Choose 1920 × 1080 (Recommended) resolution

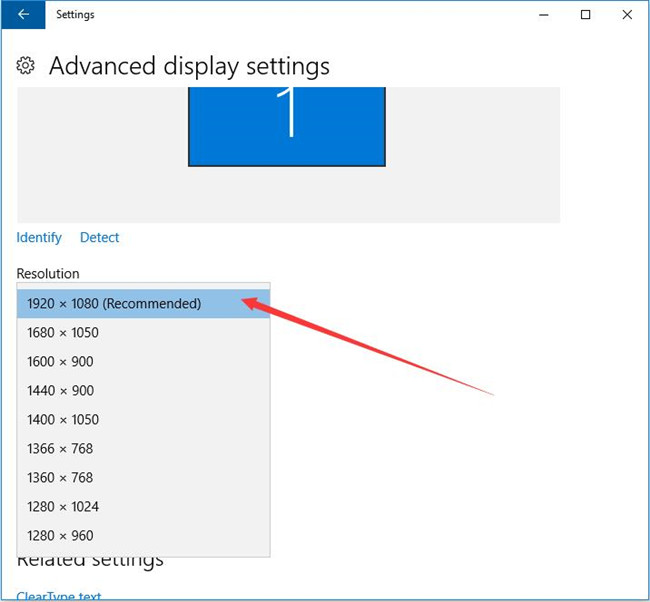point(143,303)
